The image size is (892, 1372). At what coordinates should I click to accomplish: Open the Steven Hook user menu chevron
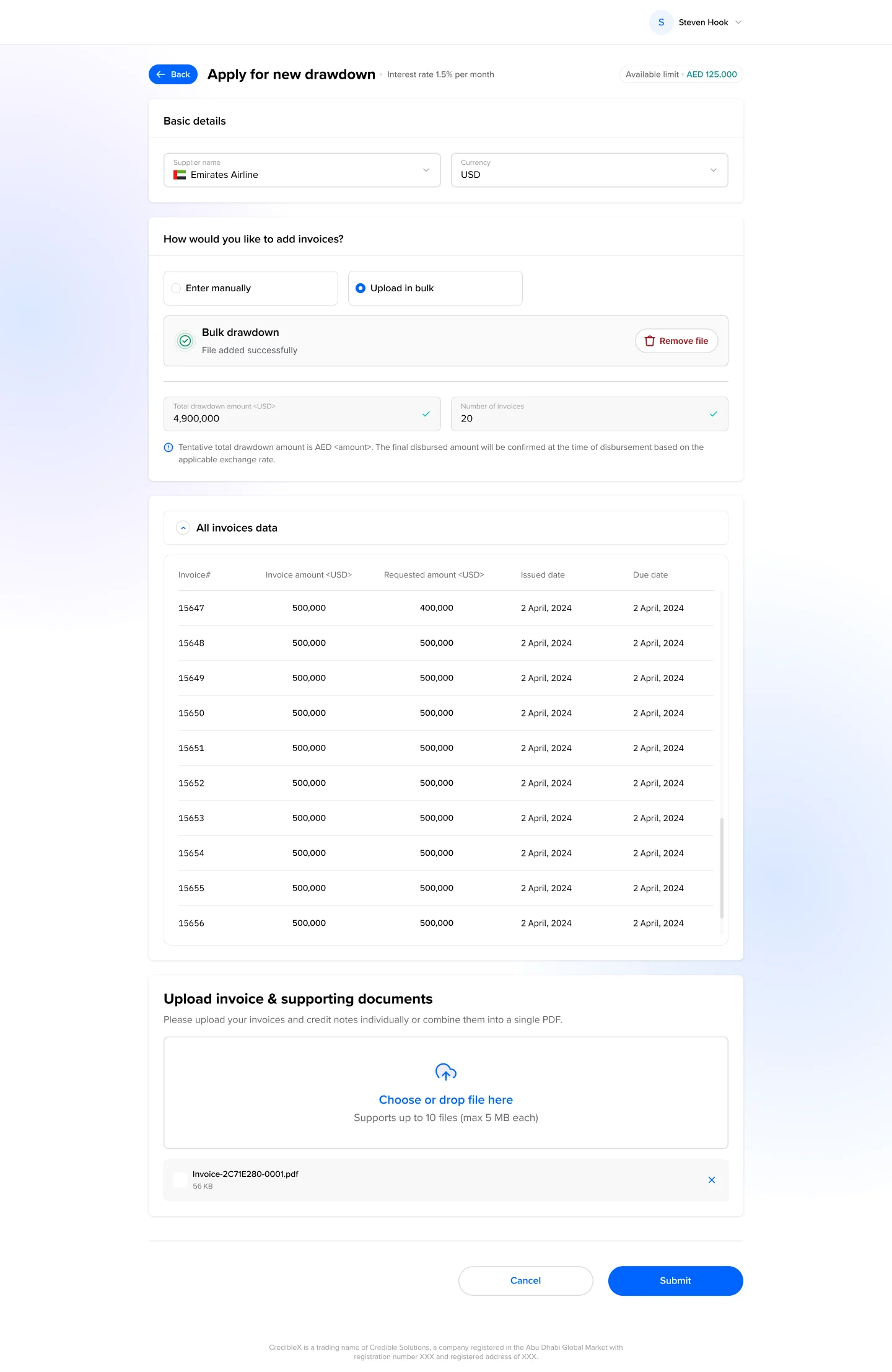(738, 22)
